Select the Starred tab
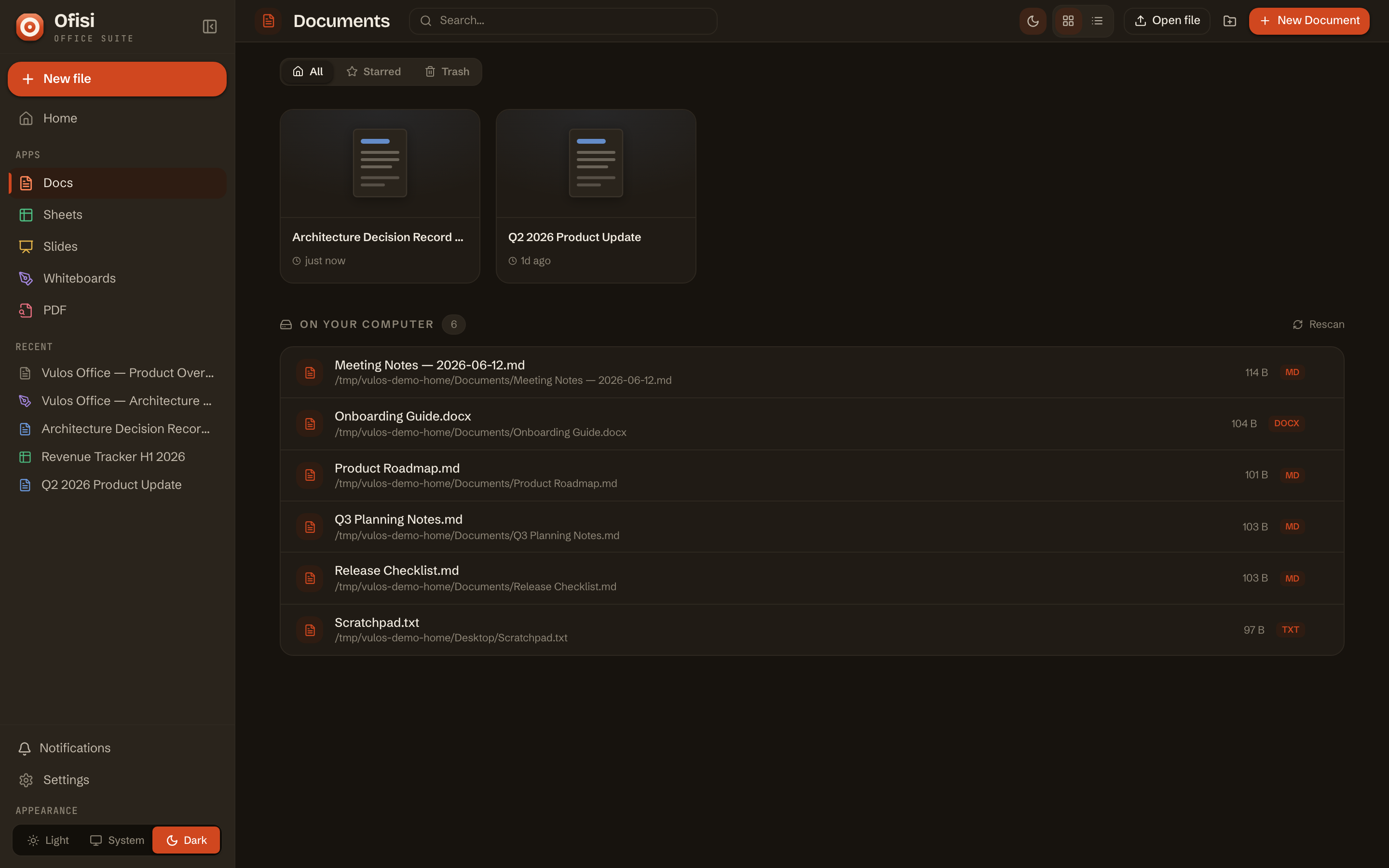Viewport: 1389px width, 868px height. (374, 72)
